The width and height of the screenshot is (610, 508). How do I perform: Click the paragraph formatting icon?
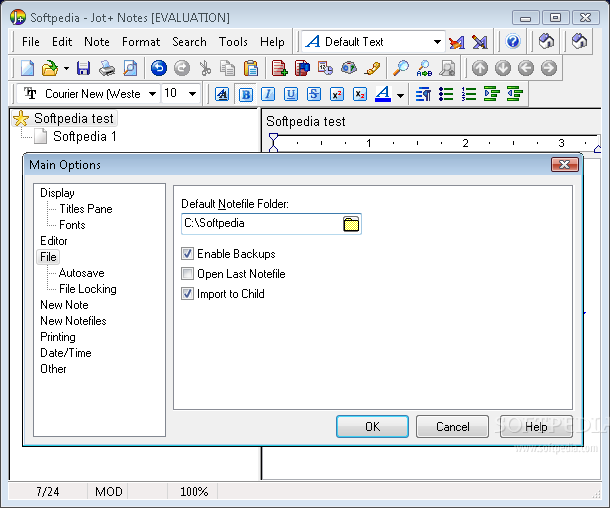[x=423, y=94]
